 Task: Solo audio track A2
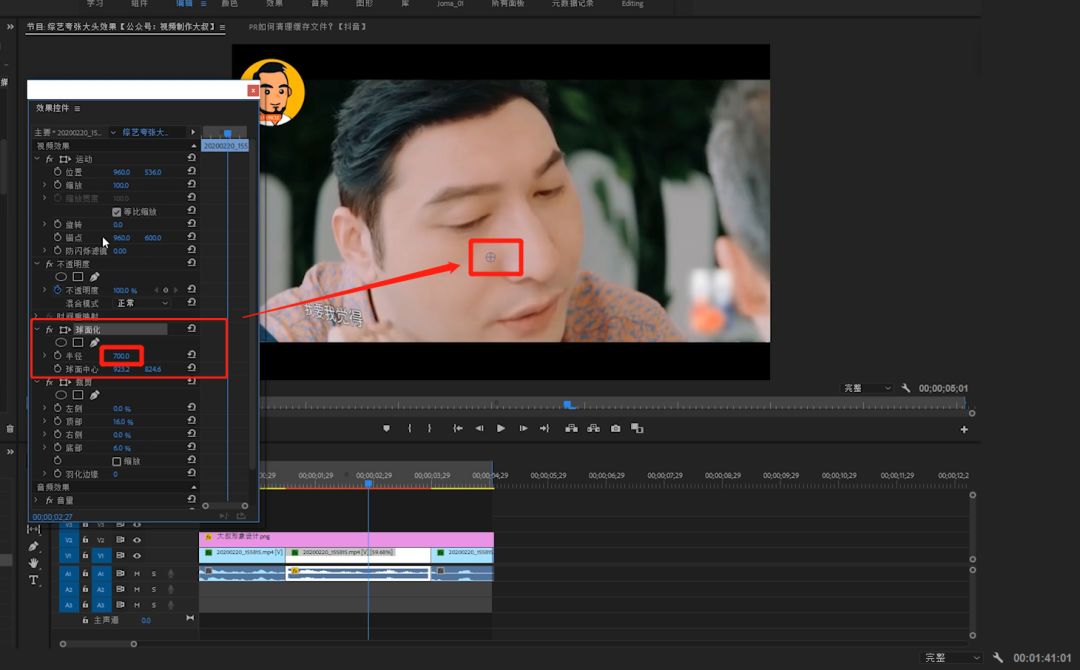click(154, 589)
